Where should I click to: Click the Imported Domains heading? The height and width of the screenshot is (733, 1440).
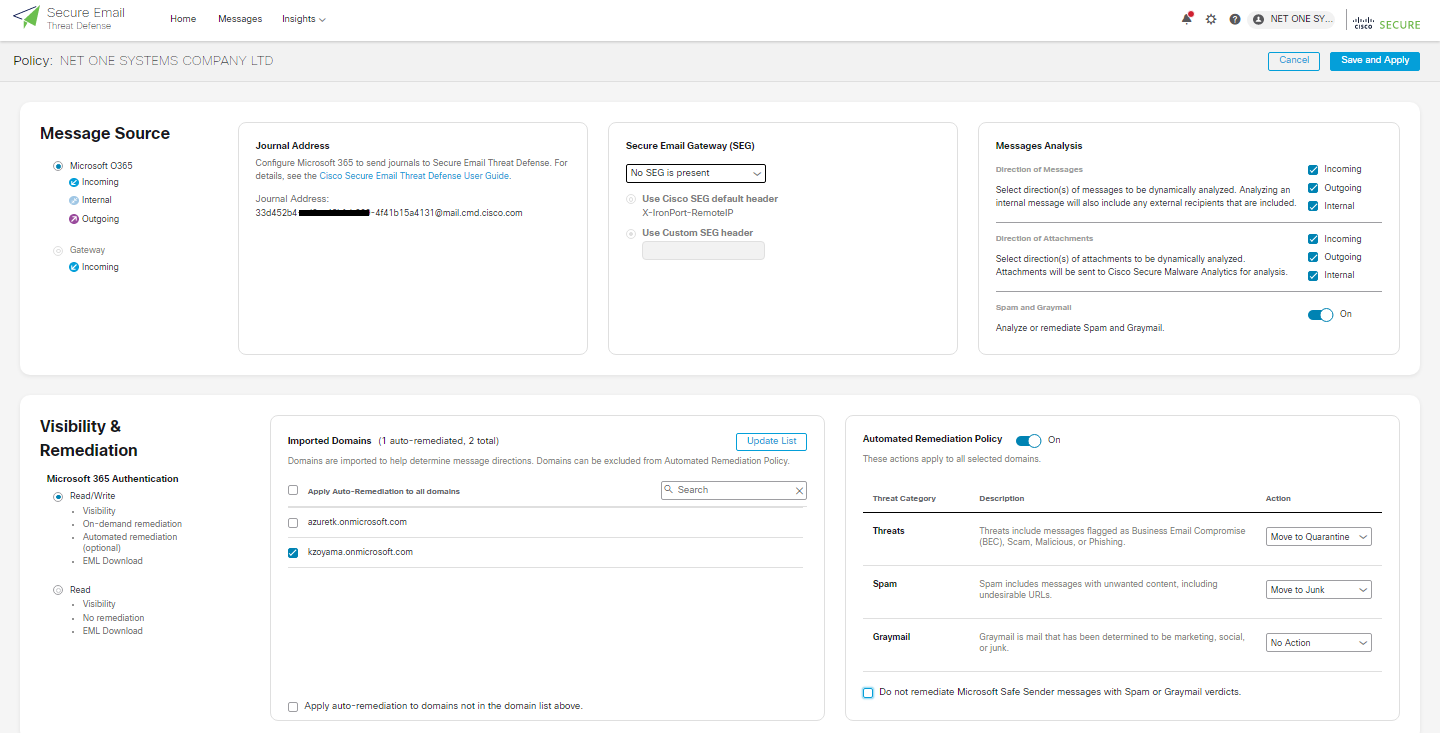coord(329,441)
